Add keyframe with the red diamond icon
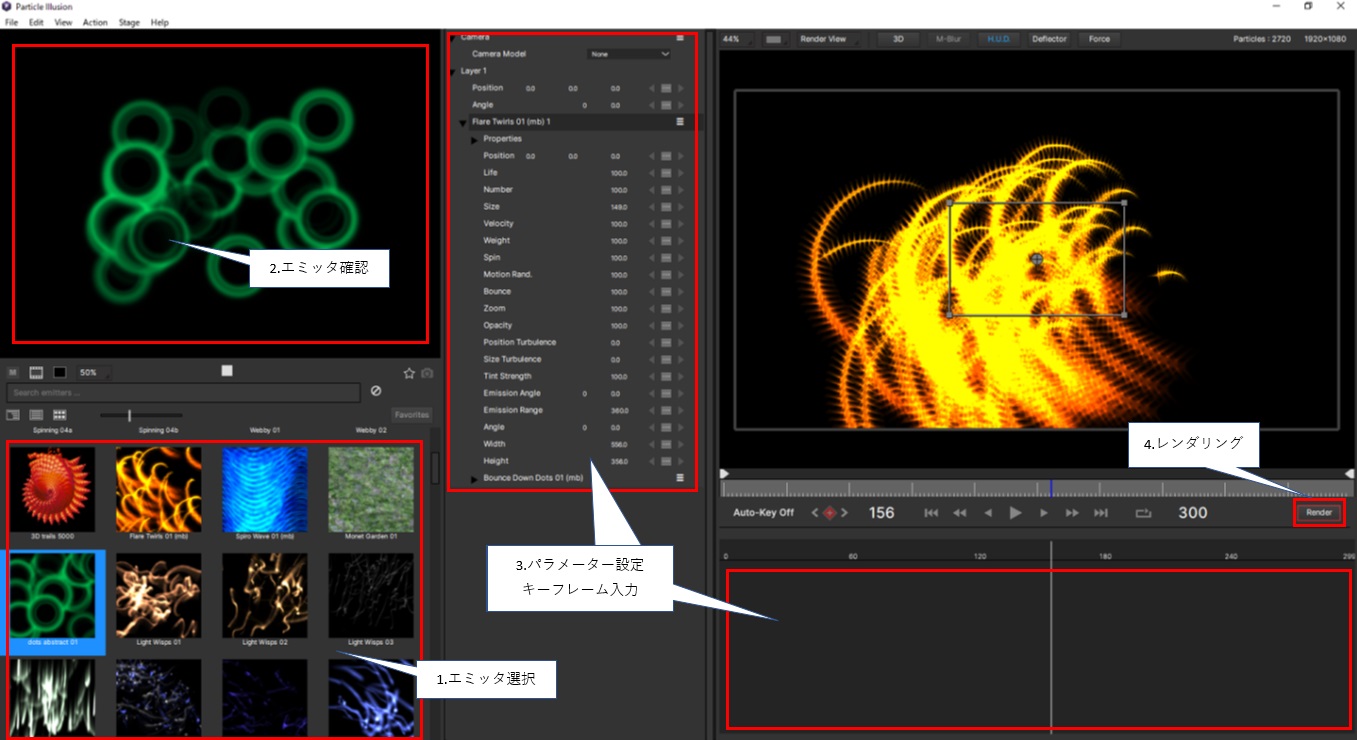This screenshot has height=740, width=1357. coord(829,513)
